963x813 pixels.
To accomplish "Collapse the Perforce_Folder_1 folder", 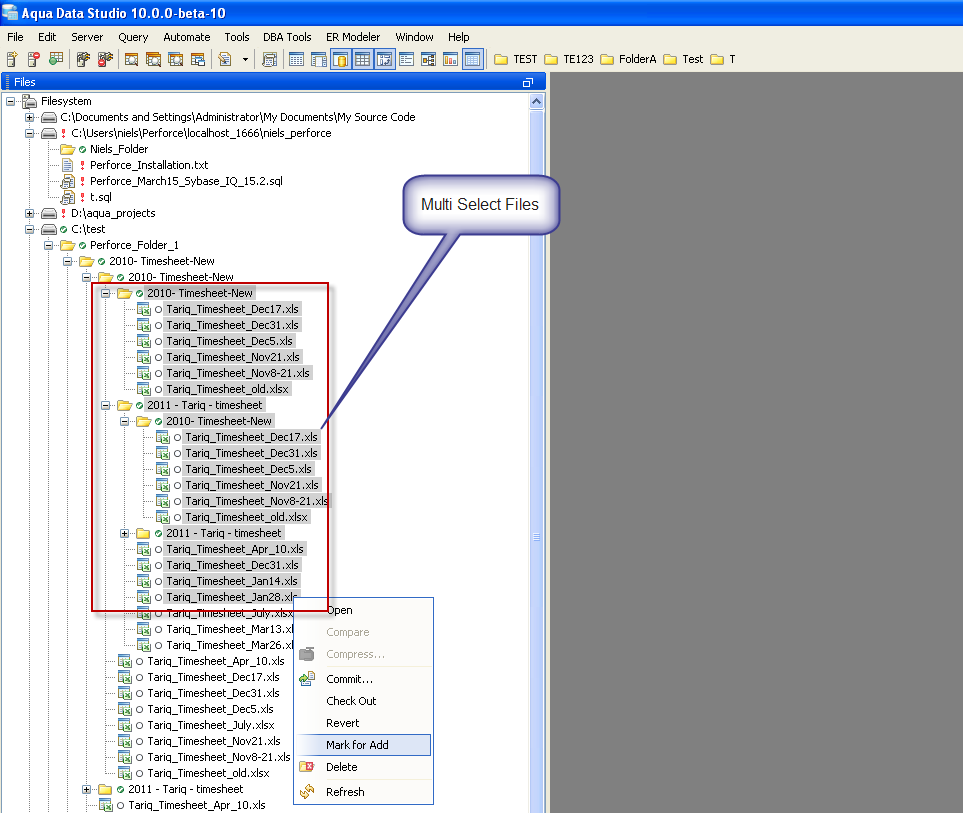I will click(49, 245).
